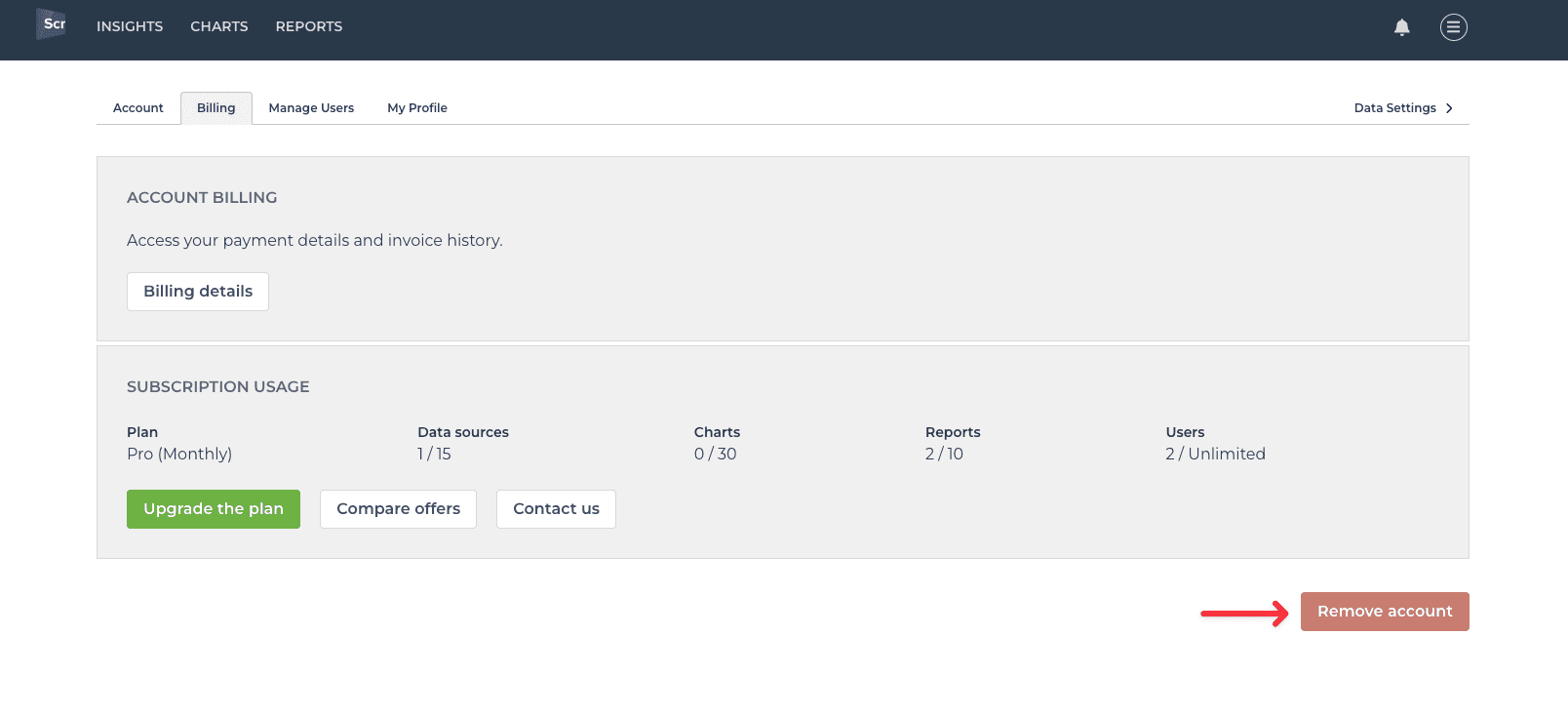Click Compare offers button

coord(398,509)
